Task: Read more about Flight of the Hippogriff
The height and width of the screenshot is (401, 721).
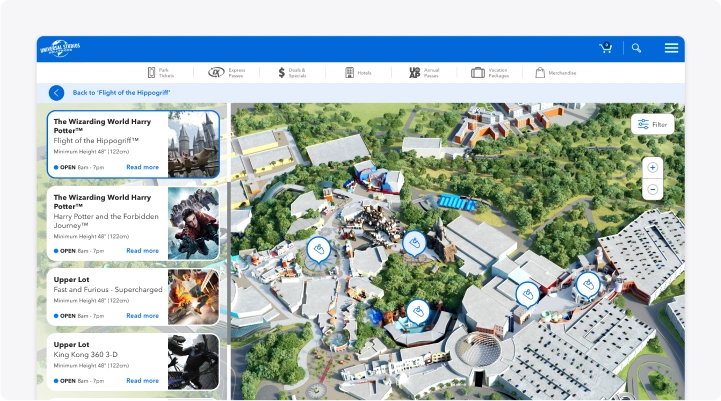Action: click(142, 167)
